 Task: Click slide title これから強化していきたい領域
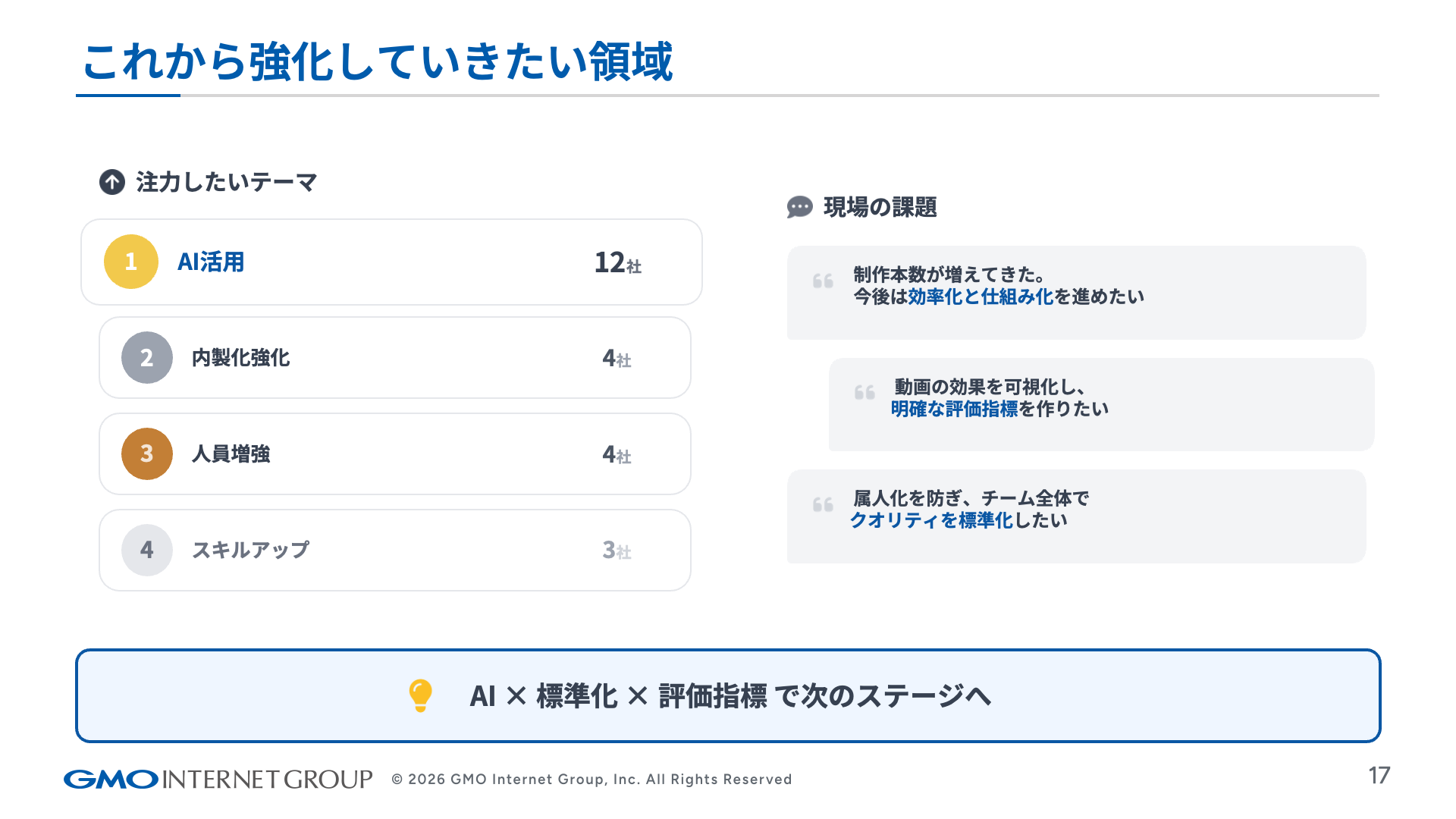[378, 61]
